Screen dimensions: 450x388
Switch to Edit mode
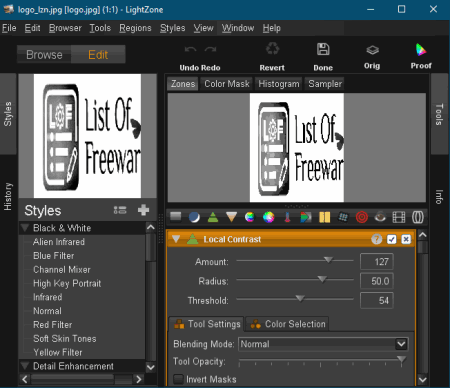click(98, 54)
